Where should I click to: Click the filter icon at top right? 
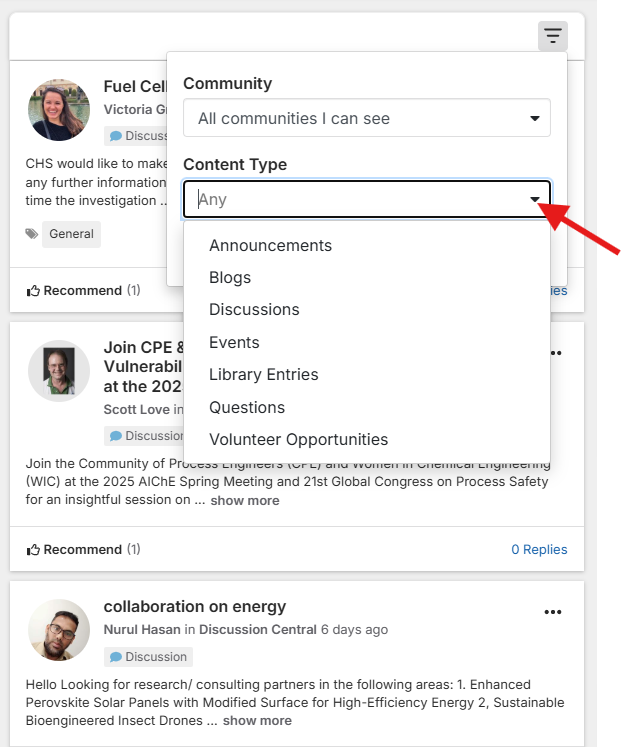click(552, 37)
